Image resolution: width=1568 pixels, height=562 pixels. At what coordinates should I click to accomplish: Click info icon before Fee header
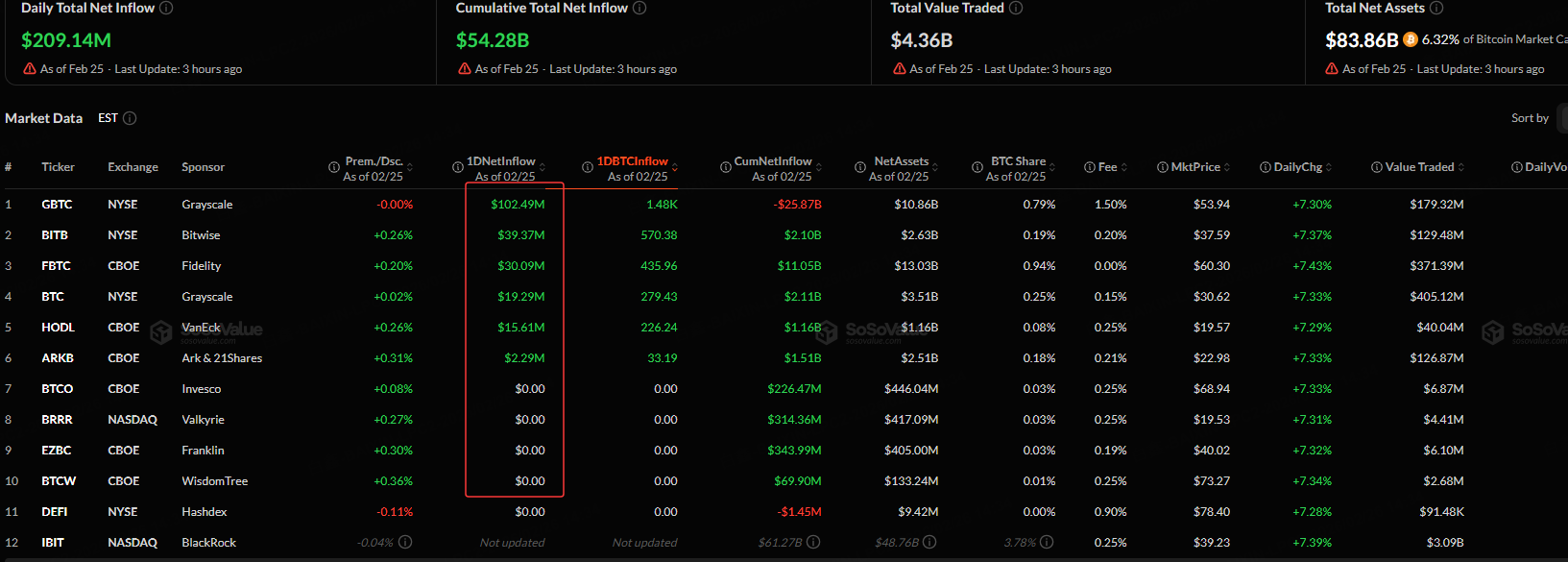(1090, 167)
